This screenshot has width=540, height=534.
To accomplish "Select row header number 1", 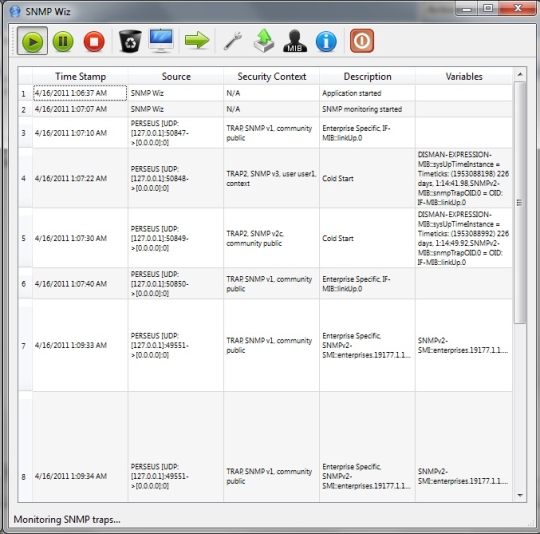I will [x=24, y=93].
